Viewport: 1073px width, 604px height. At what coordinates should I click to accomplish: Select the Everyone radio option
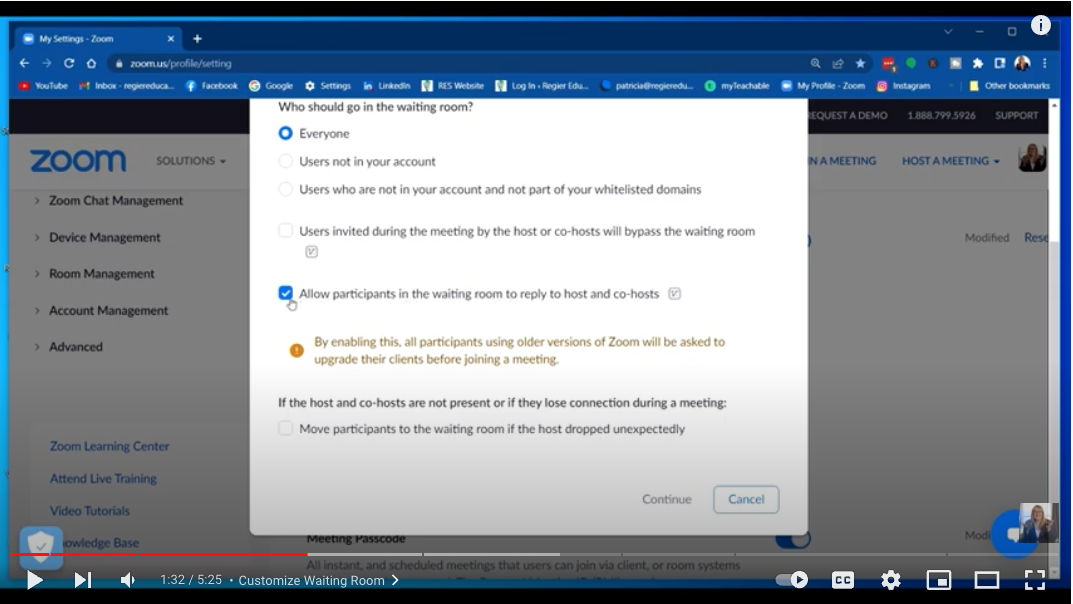[x=285, y=133]
